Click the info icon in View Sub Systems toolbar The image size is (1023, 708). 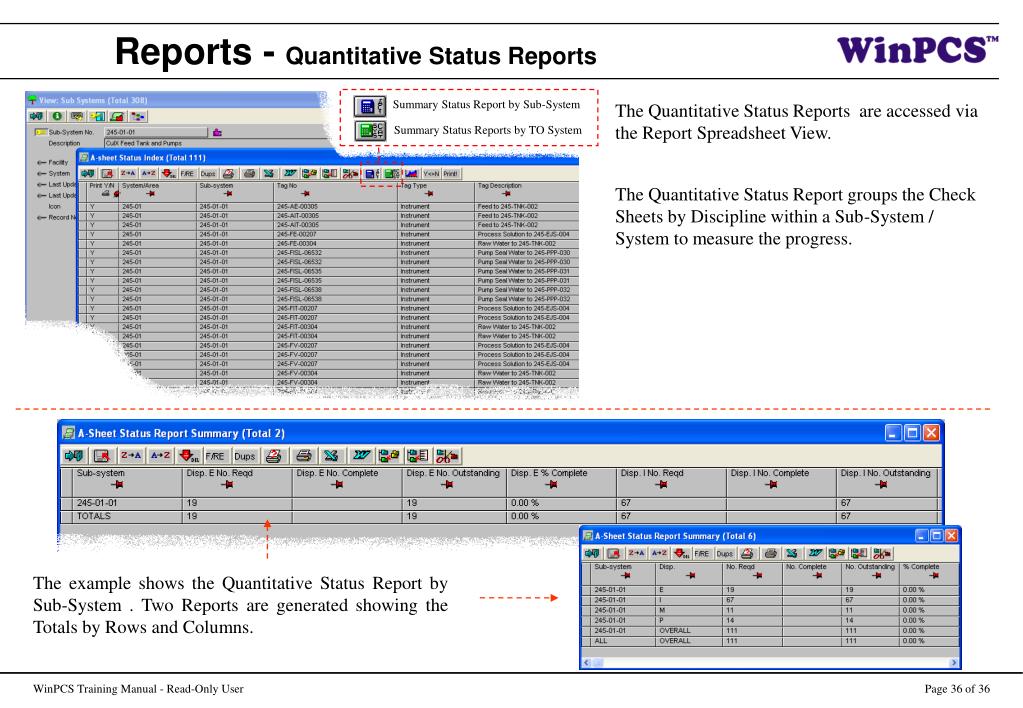click(x=57, y=115)
